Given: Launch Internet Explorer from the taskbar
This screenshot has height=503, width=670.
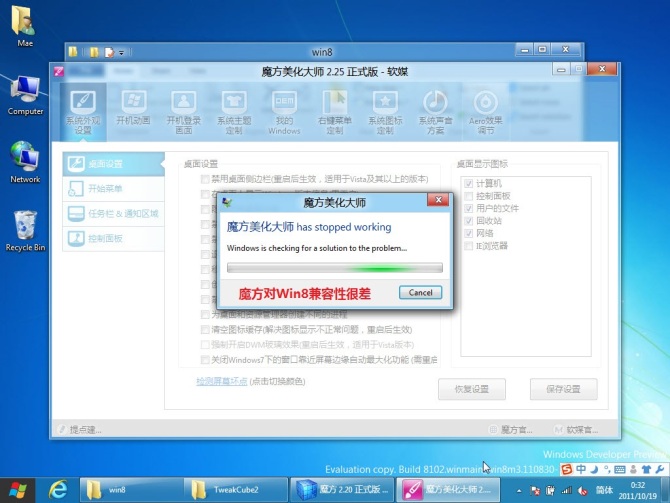Looking at the screenshot, I should [x=58, y=490].
